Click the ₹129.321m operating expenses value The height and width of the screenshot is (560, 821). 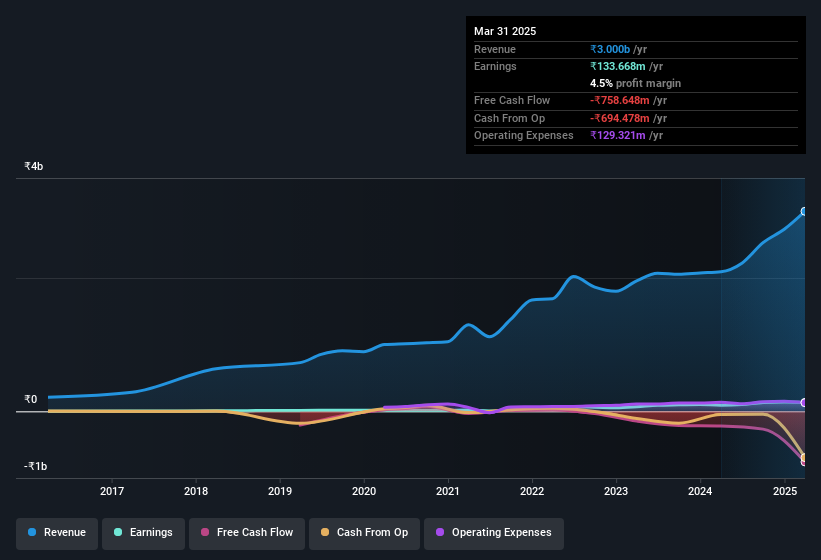click(618, 136)
